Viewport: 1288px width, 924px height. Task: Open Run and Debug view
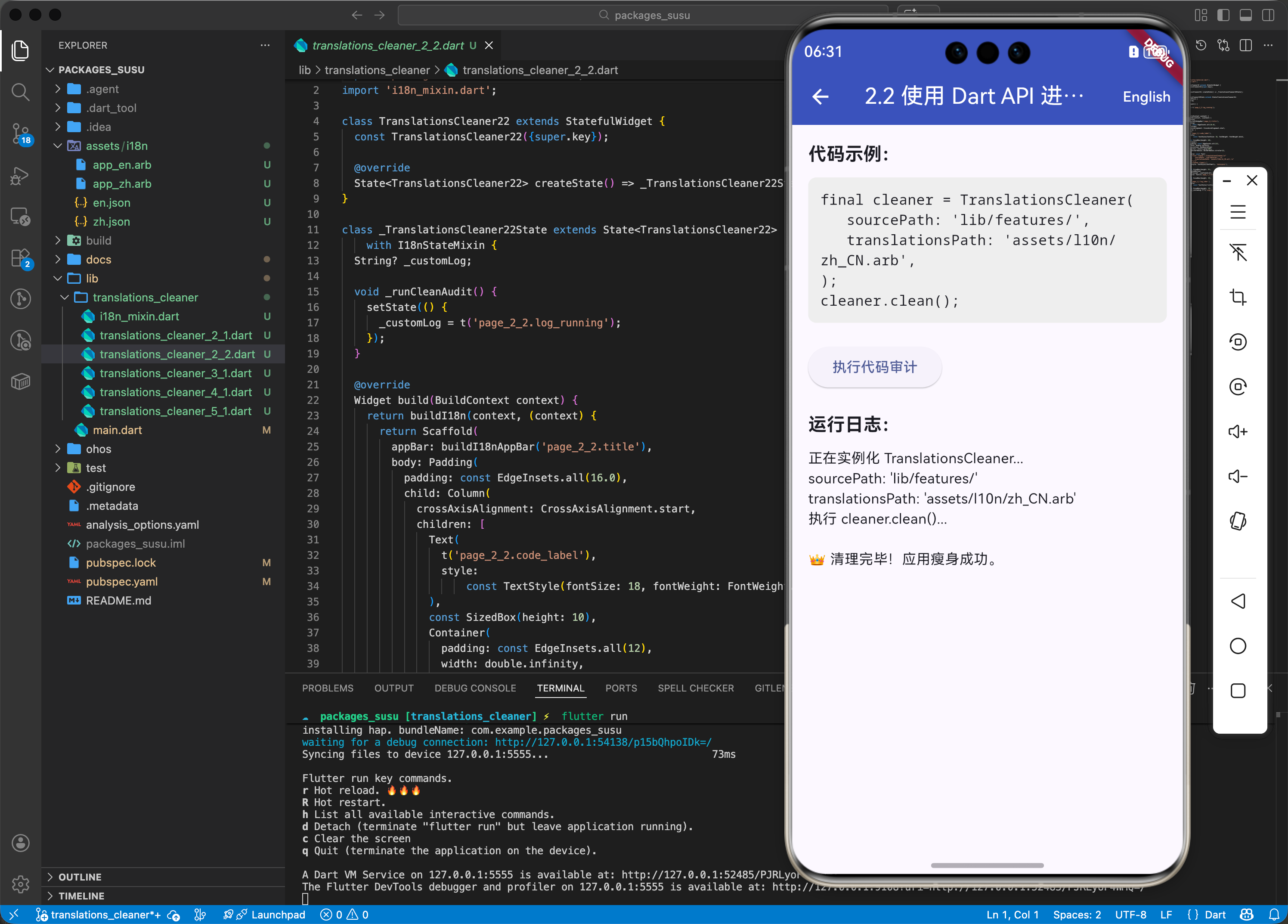tap(20, 176)
